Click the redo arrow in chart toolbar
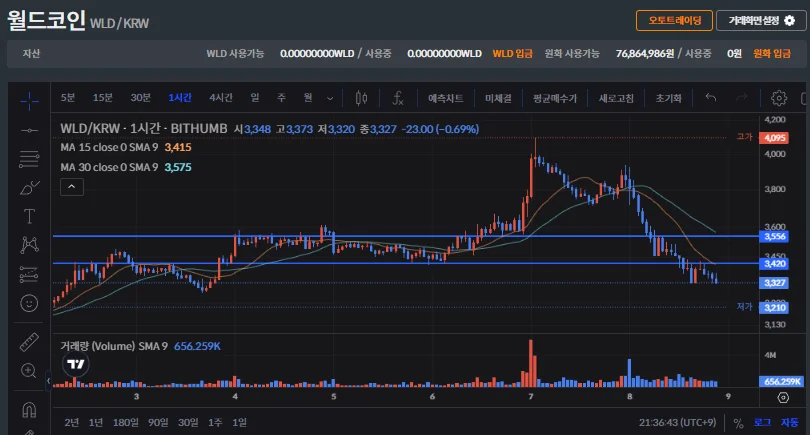 (742, 97)
